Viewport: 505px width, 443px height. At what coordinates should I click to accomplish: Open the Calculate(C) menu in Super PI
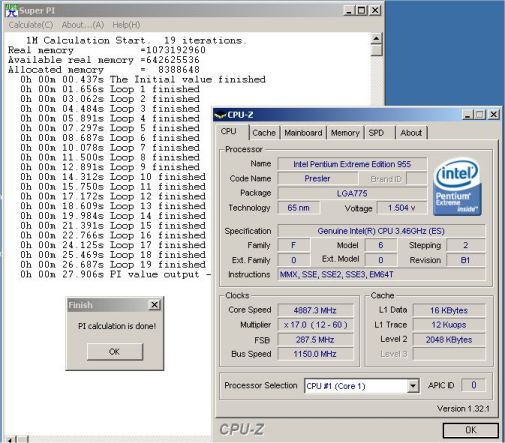click(x=31, y=25)
